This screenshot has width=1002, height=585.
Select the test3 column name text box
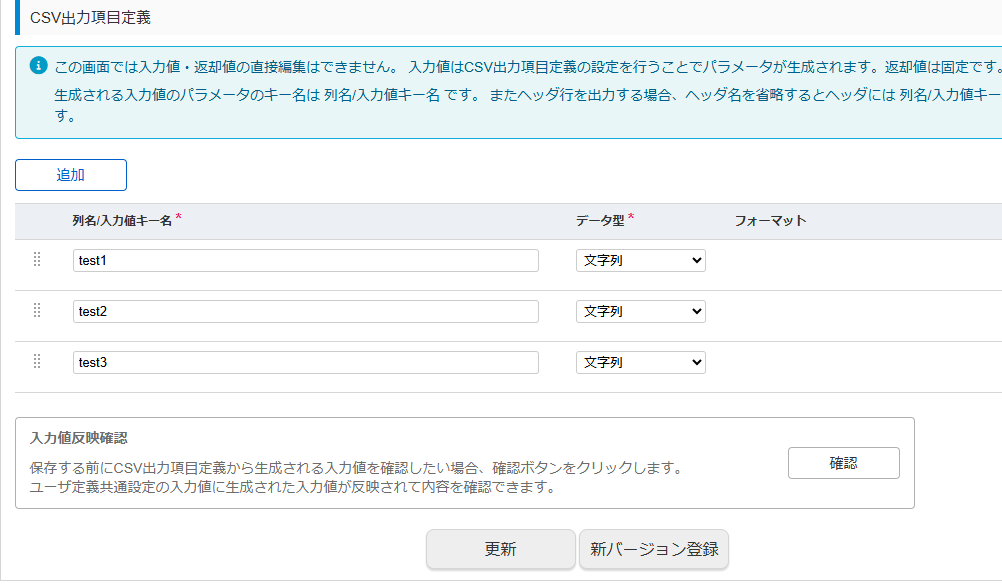tap(305, 362)
